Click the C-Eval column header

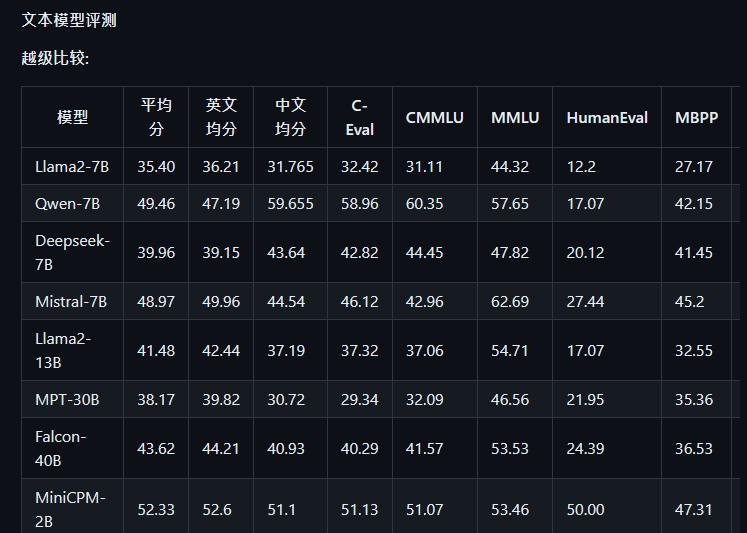coord(360,117)
